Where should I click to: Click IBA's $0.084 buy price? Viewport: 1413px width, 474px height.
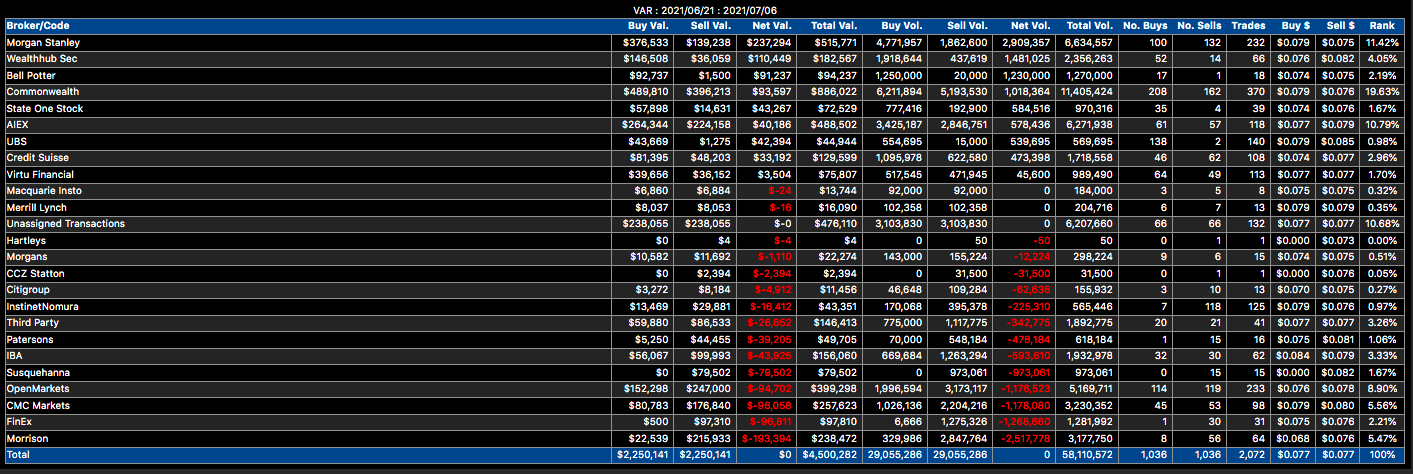pos(1295,356)
